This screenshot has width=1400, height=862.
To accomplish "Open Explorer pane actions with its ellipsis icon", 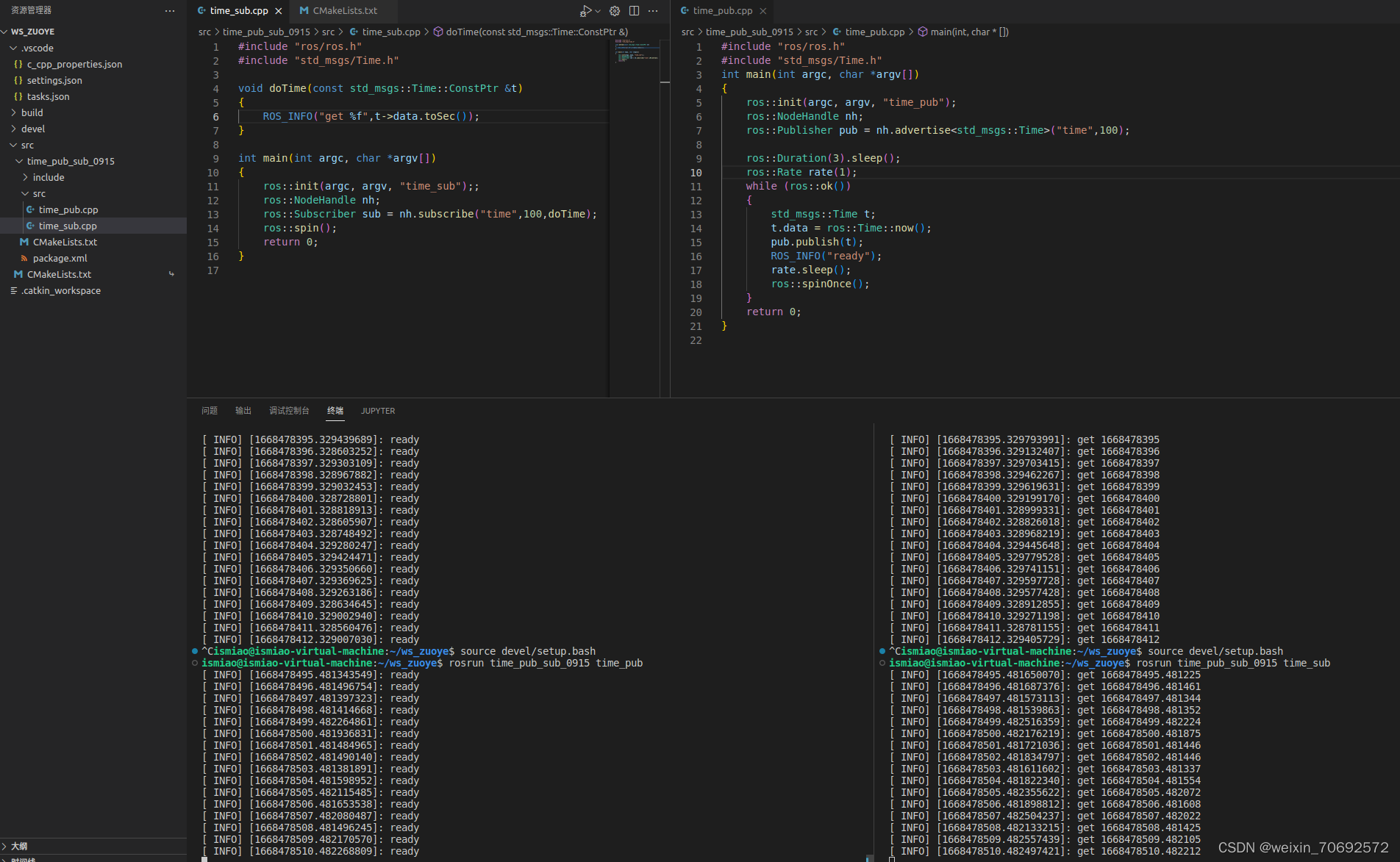I will (x=170, y=10).
